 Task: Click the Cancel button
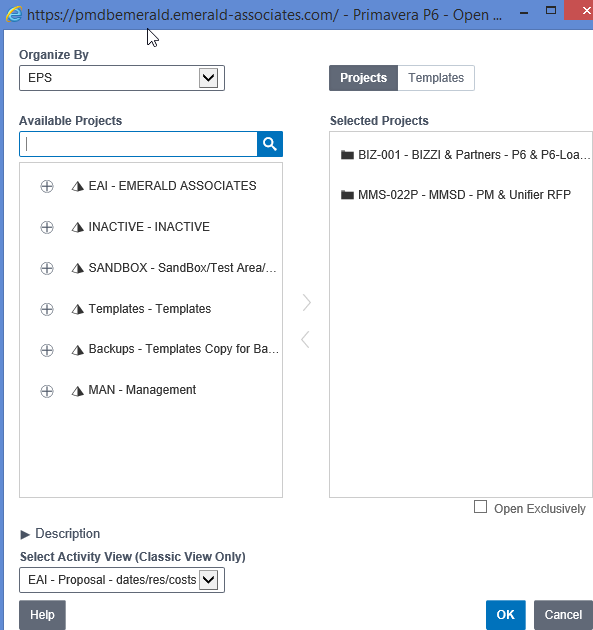pos(563,615)
